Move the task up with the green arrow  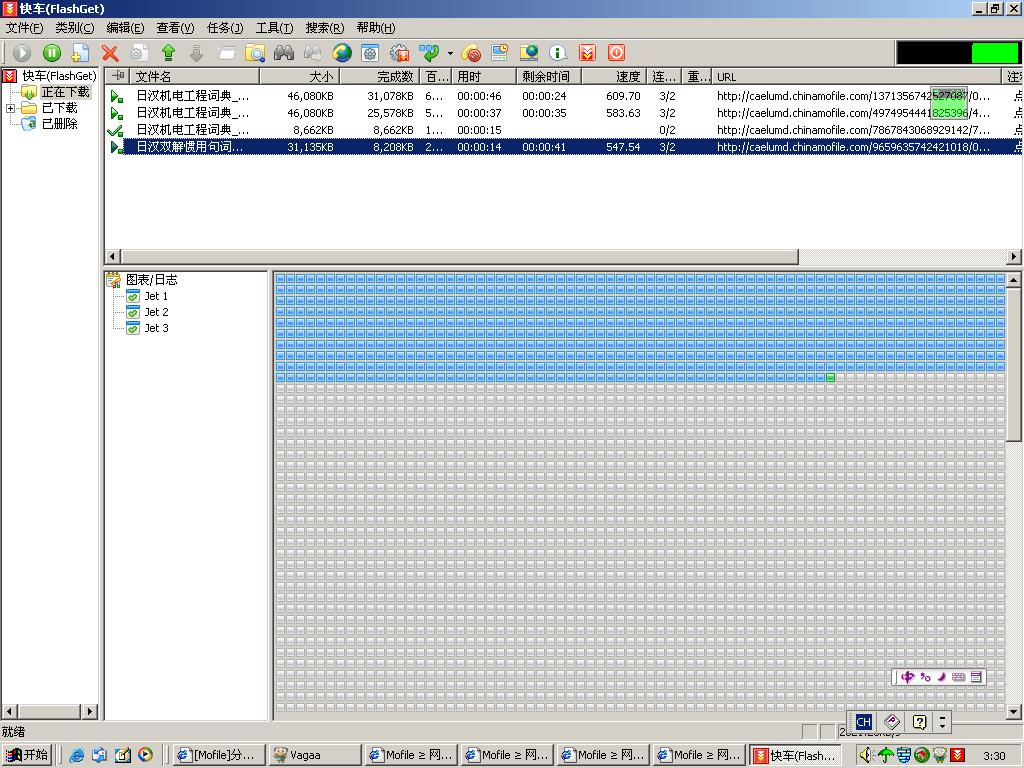point(168,53)
